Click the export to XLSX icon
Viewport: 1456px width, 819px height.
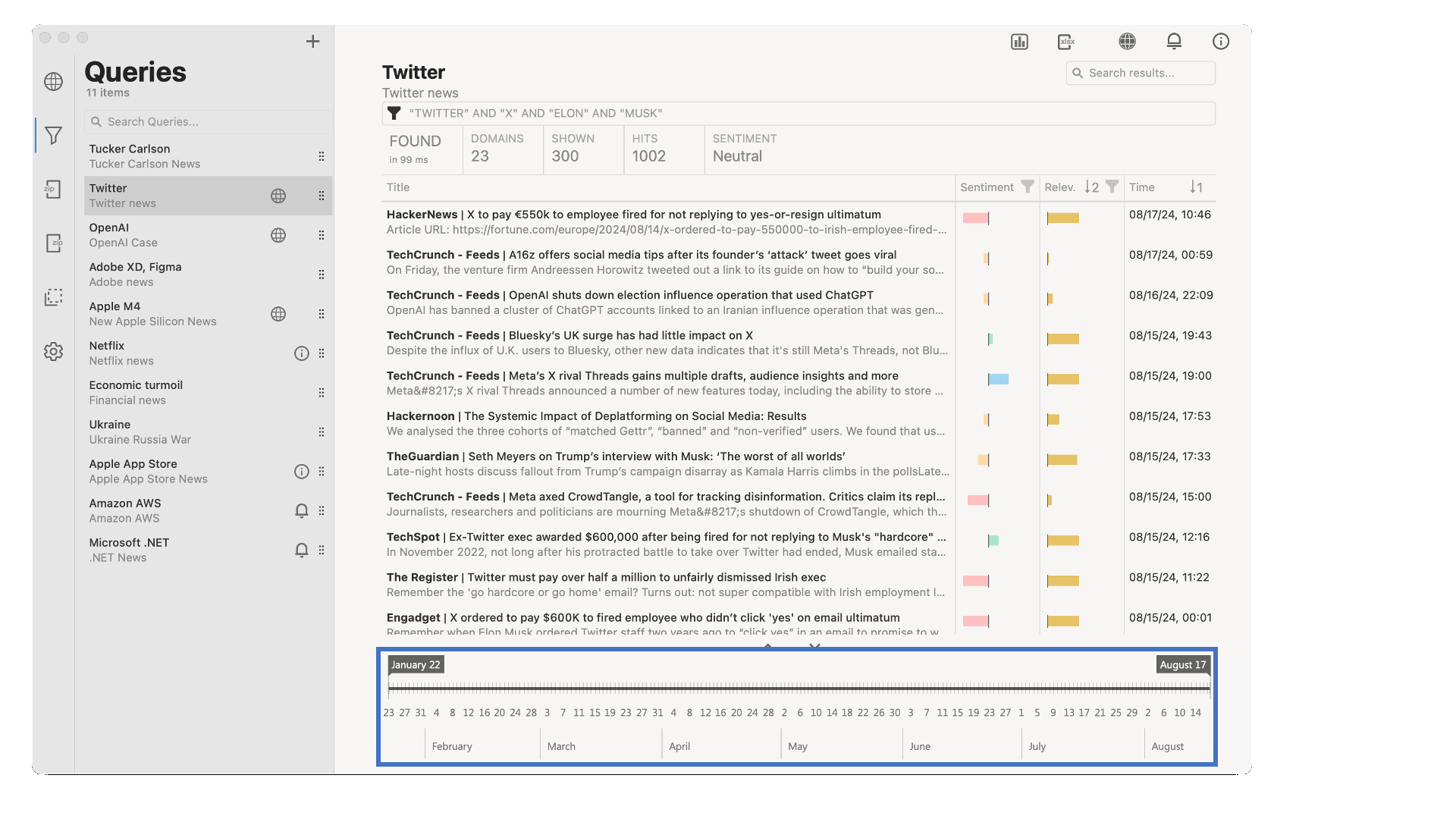coord(1065,42)
